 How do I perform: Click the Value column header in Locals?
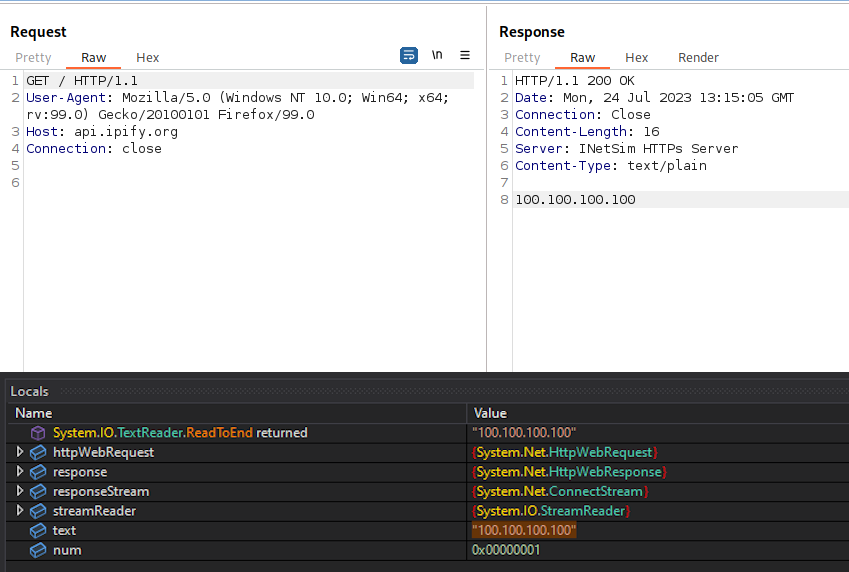[490, 413]
